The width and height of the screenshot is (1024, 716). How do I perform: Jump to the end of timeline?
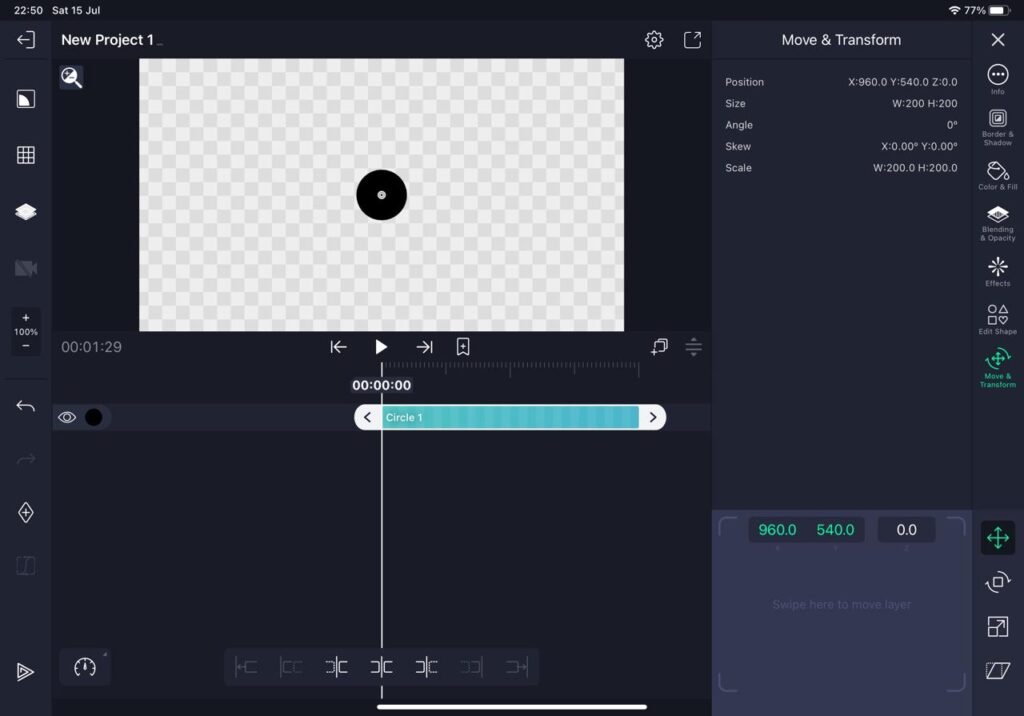click(424, 347)
